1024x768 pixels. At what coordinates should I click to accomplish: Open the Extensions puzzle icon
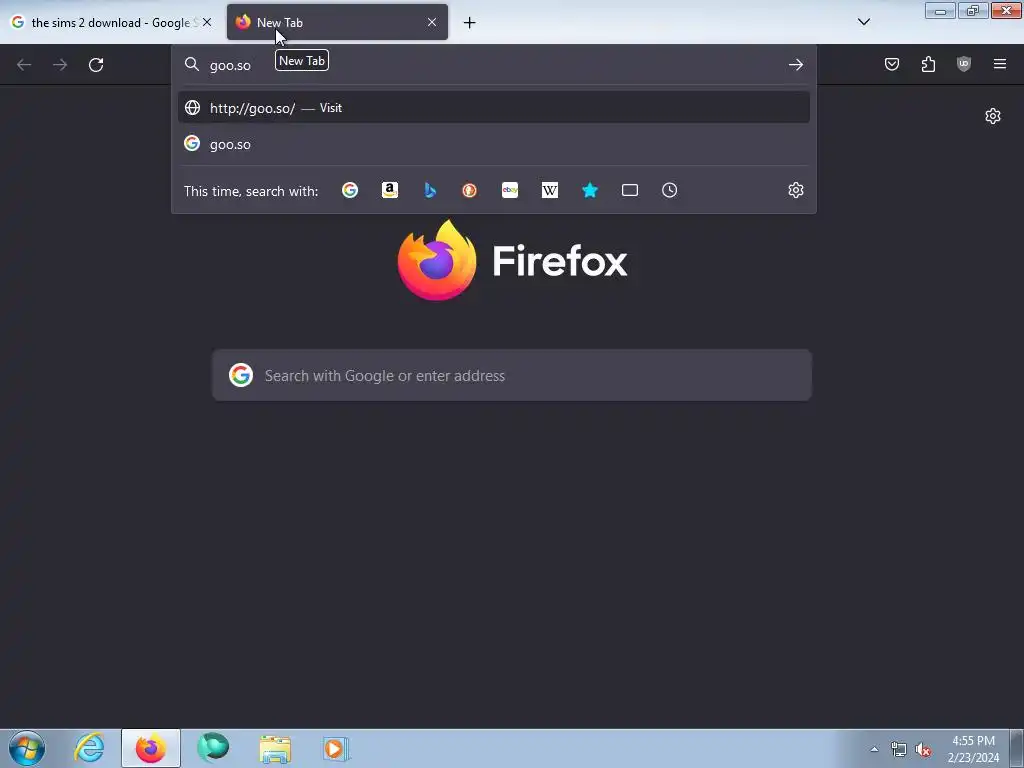pyautogui.click(x=928, y=64)
